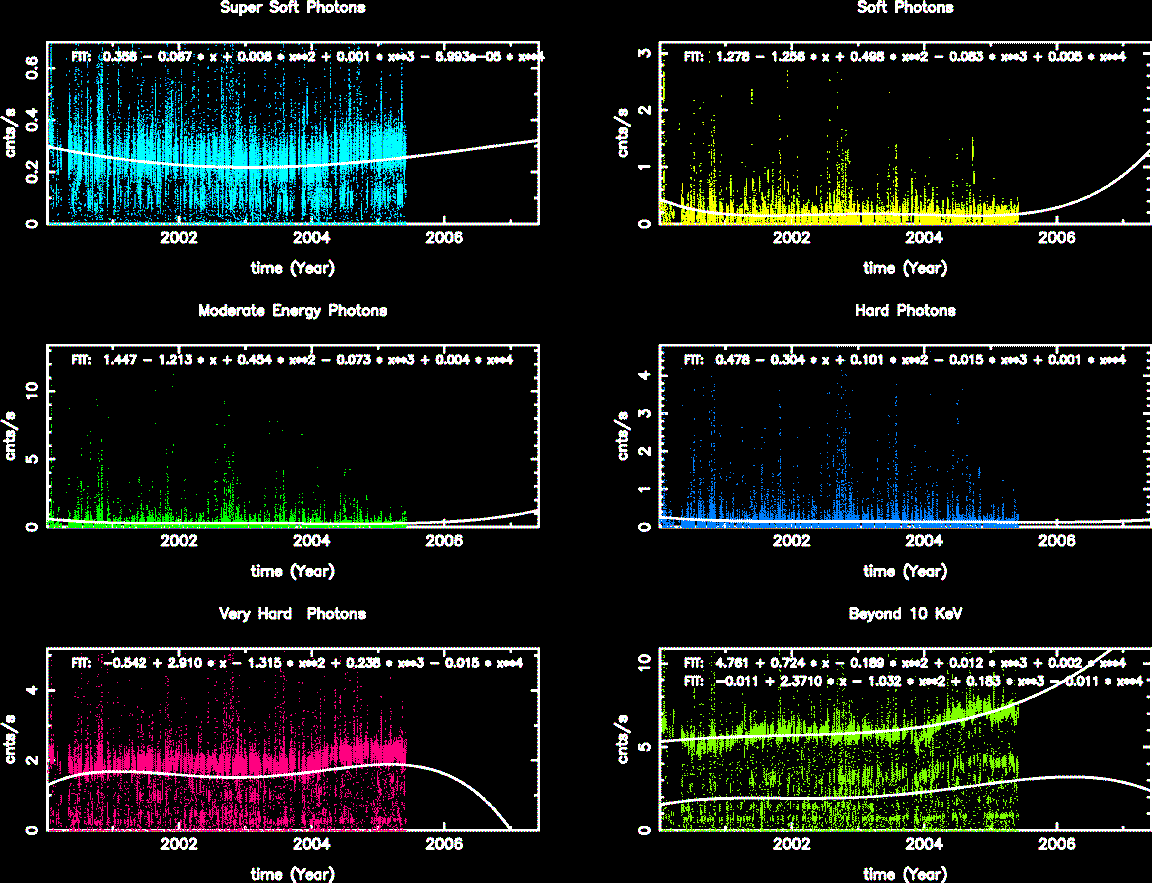The height and width of the screenshot is (883, 1152).
Task: Select the FIT equation in Hard Photons plot
Action: (x=905, y=359)
